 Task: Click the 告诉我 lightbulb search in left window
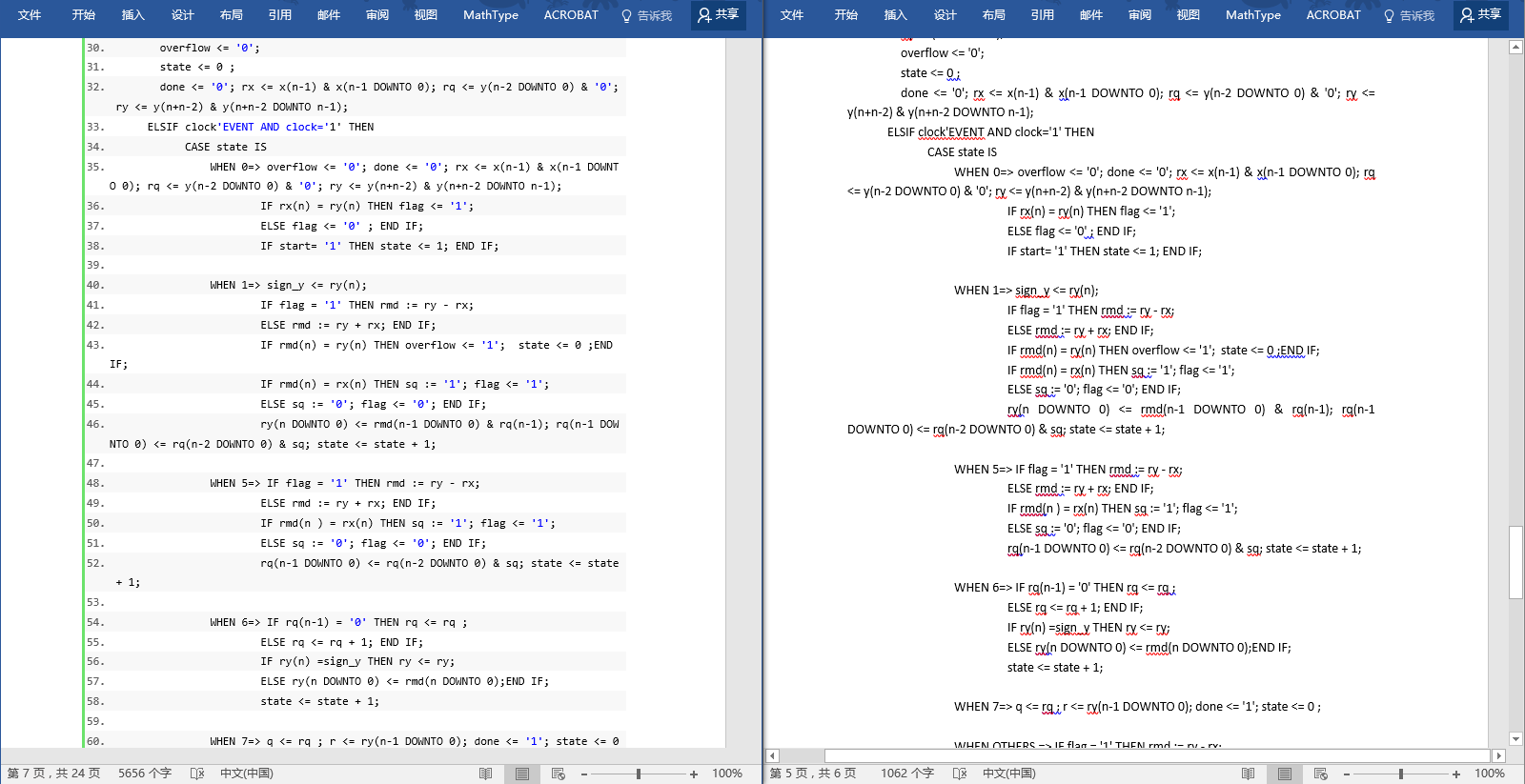[646, 15]
